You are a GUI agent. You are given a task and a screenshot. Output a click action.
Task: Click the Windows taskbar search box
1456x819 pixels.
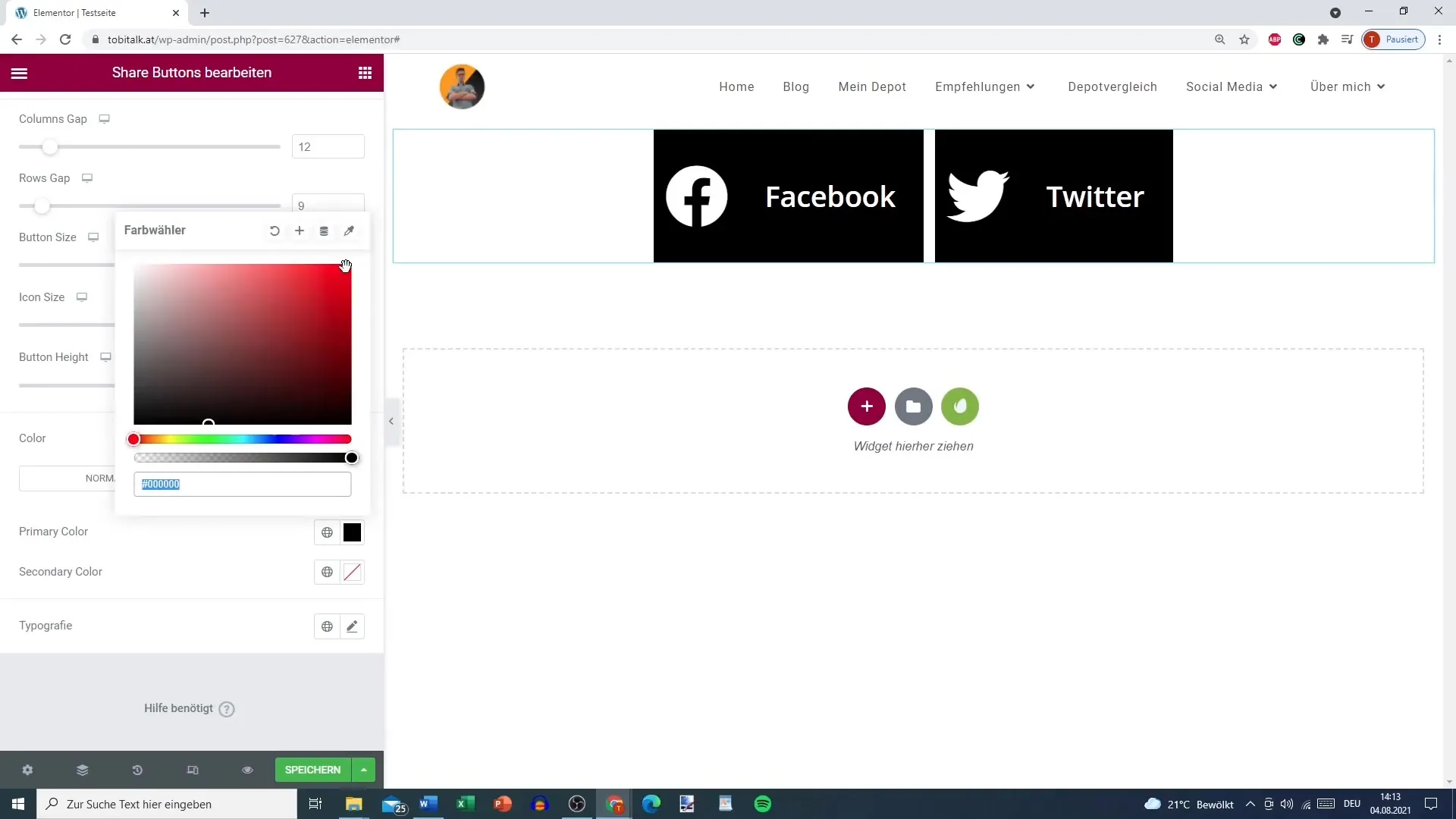[x=167, y=804]
